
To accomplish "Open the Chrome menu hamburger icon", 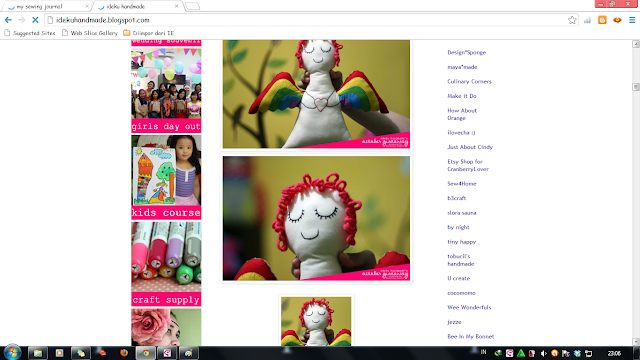I will click(x=632, y=20).
